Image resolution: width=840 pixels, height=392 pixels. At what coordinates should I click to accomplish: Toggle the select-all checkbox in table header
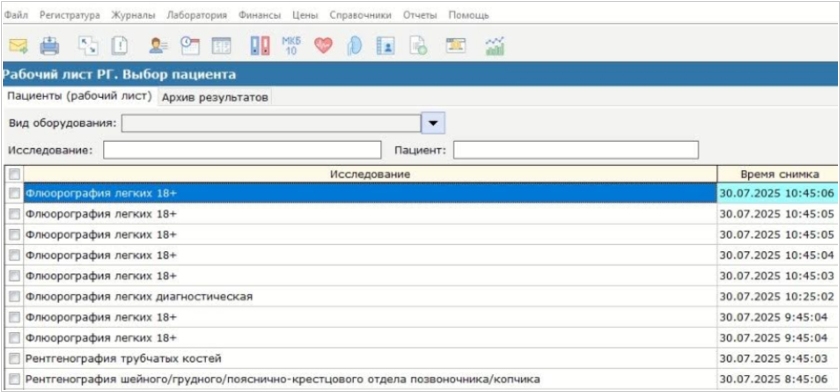(14, 174)
